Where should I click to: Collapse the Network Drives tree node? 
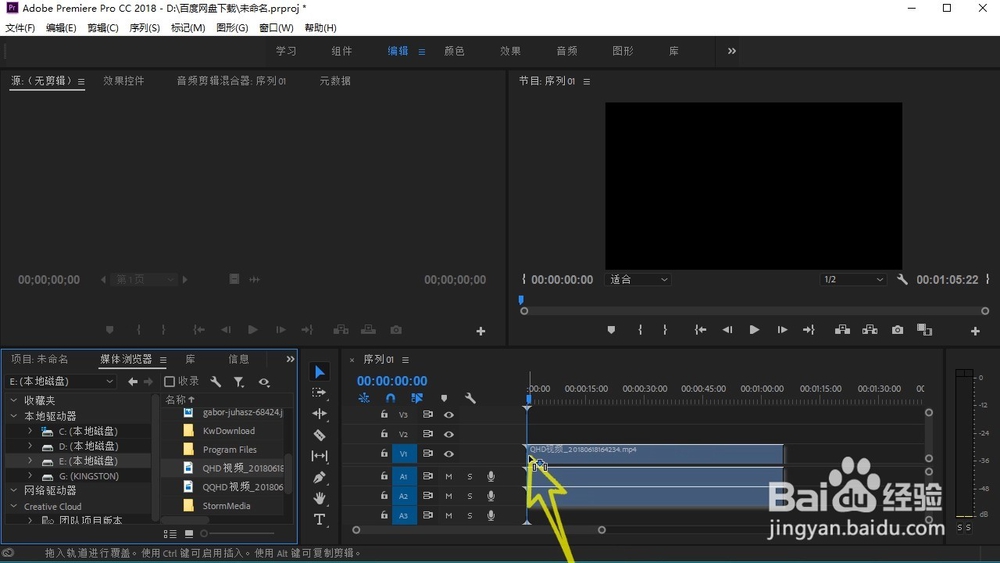click(14, 490)
